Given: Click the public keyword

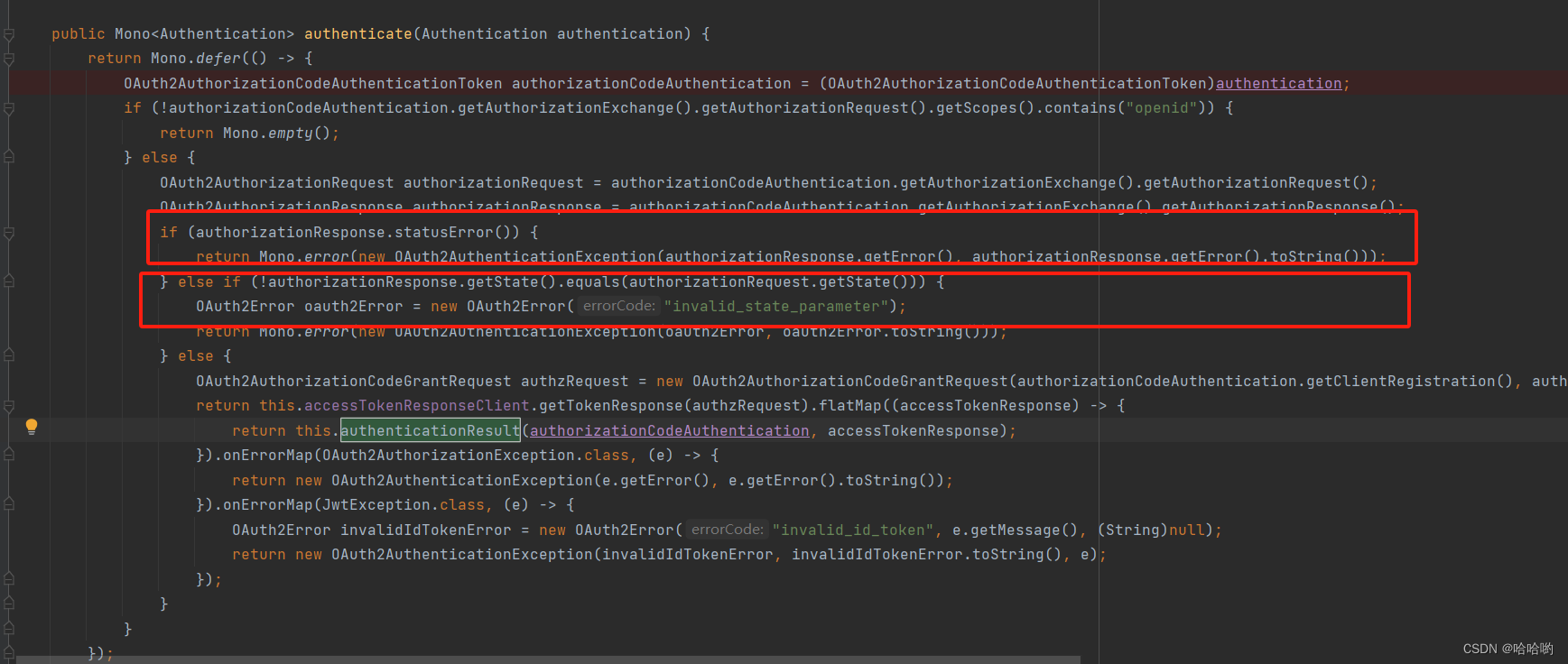Looking at the screenshot, I should click(79, 33).
